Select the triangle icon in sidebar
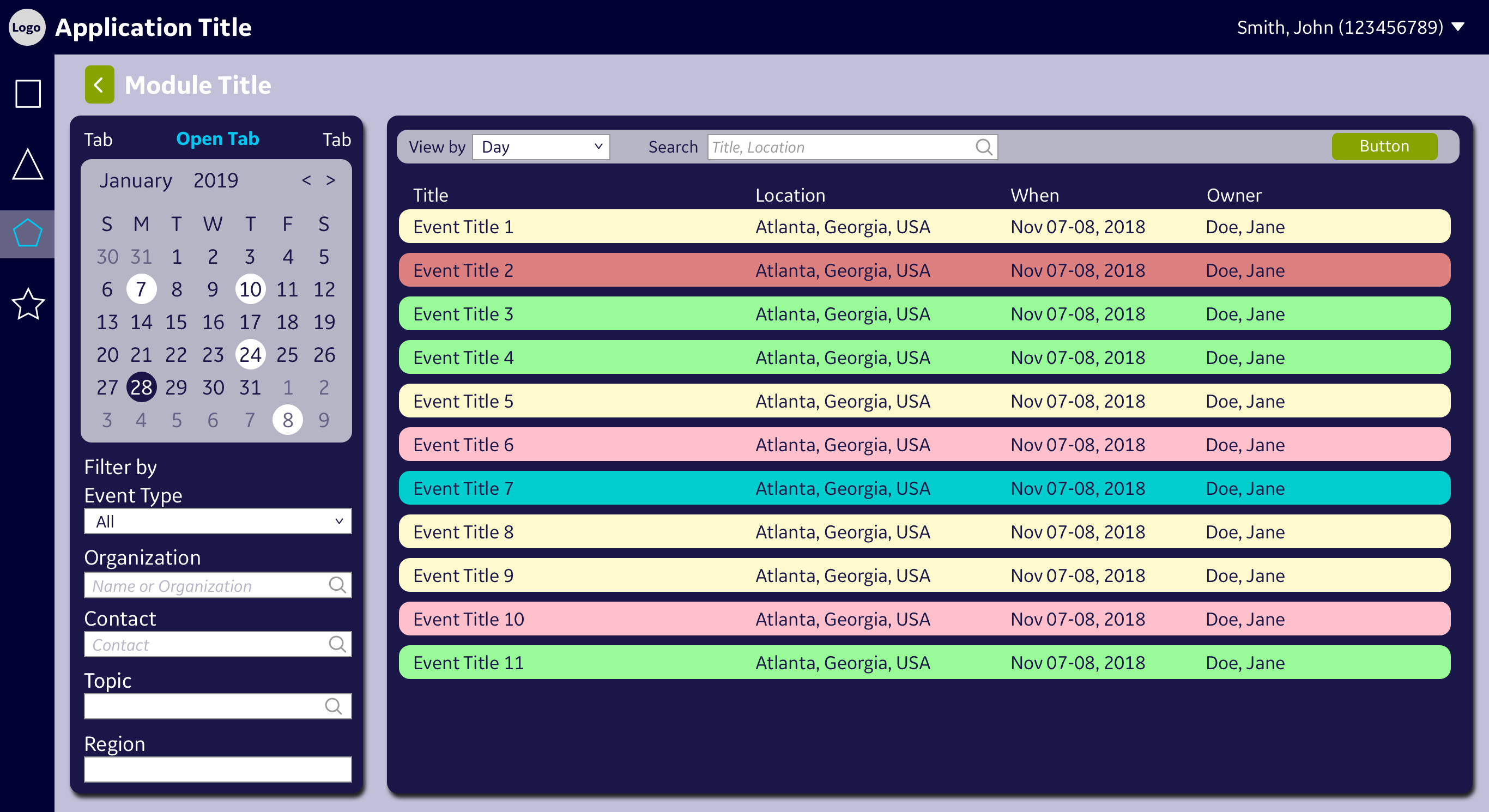The image size is (1489, 812). pyautogui.click(x=28, y=164)
